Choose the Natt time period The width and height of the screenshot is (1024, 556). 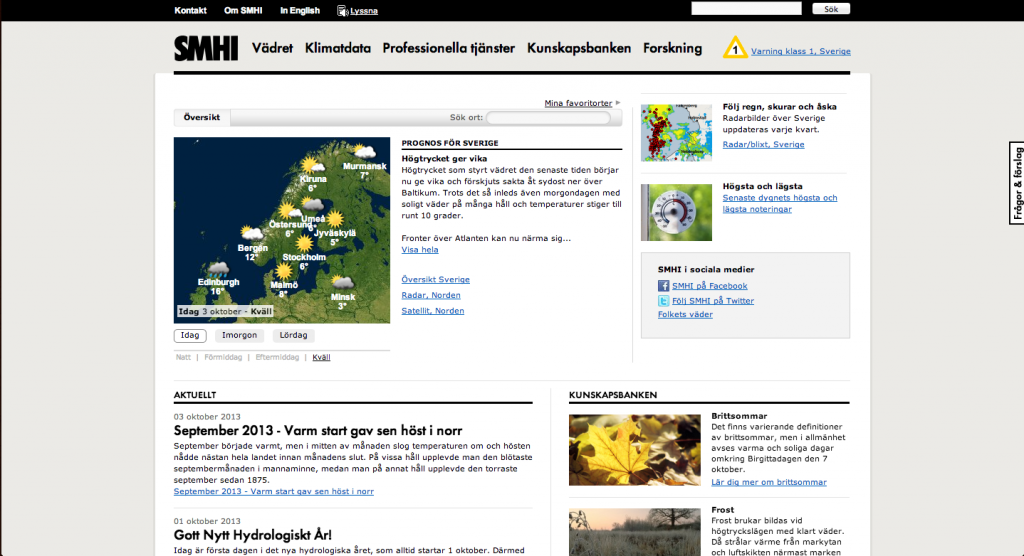[x=183, y=357]
